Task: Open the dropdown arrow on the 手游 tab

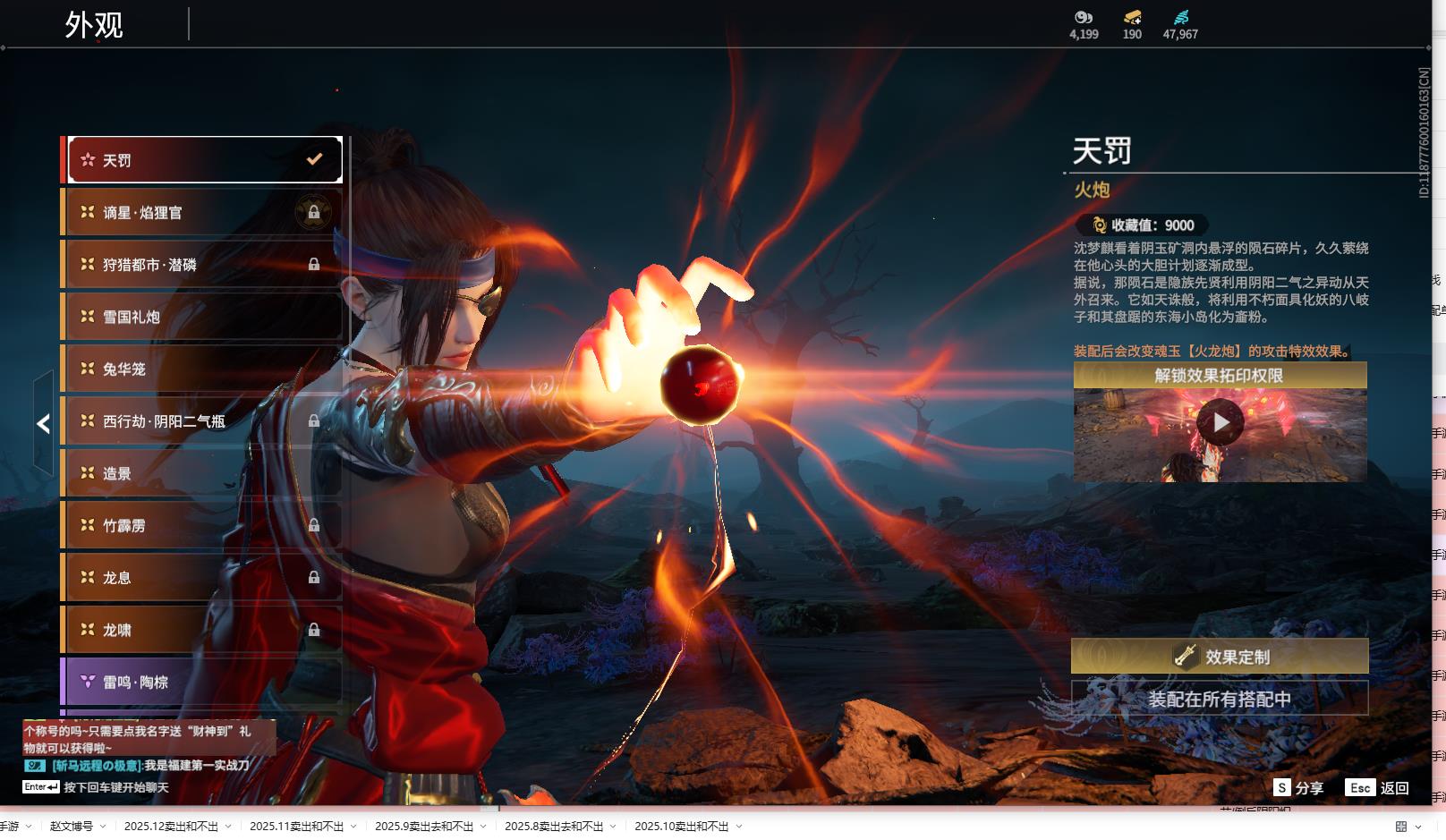Action: tap(29, 827)
